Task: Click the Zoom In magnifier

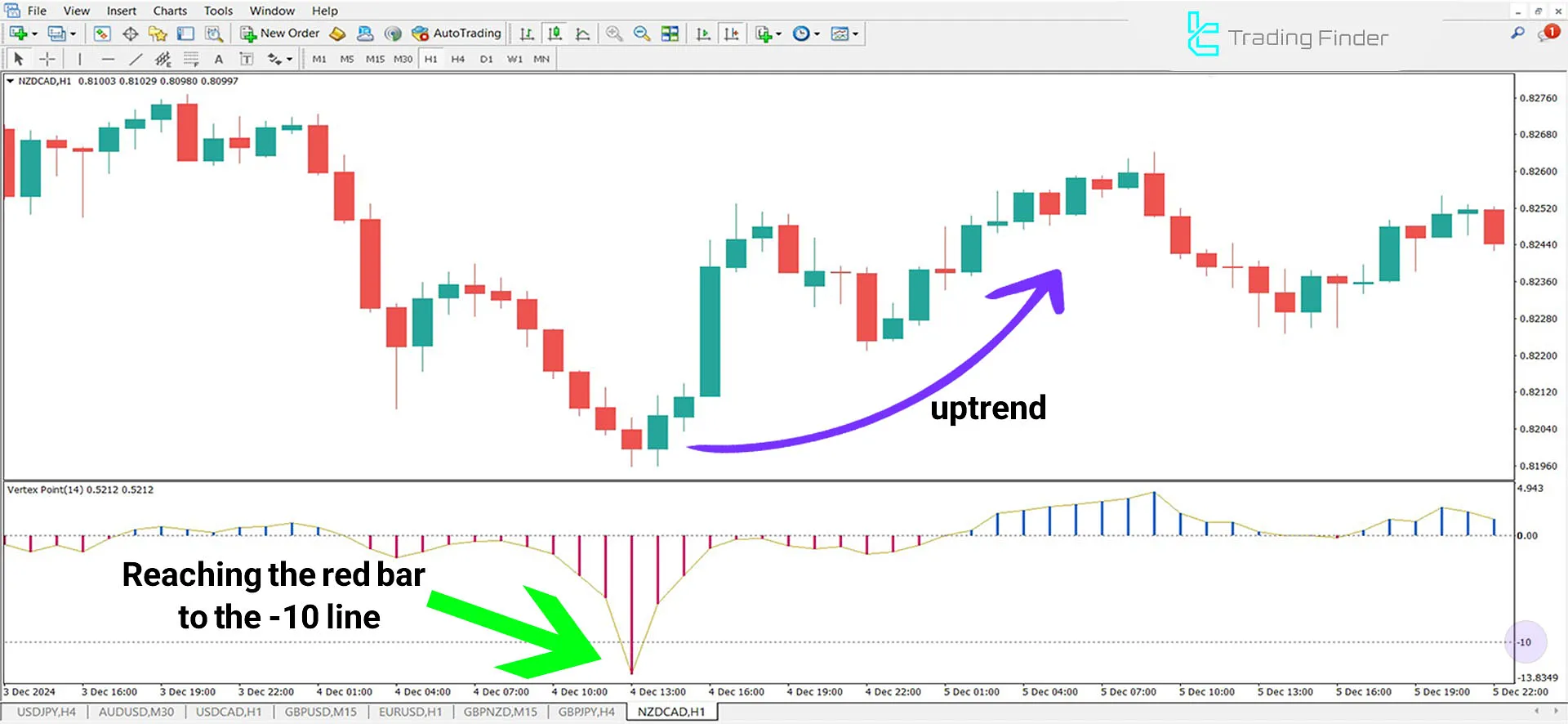Action: click(614, 34)
